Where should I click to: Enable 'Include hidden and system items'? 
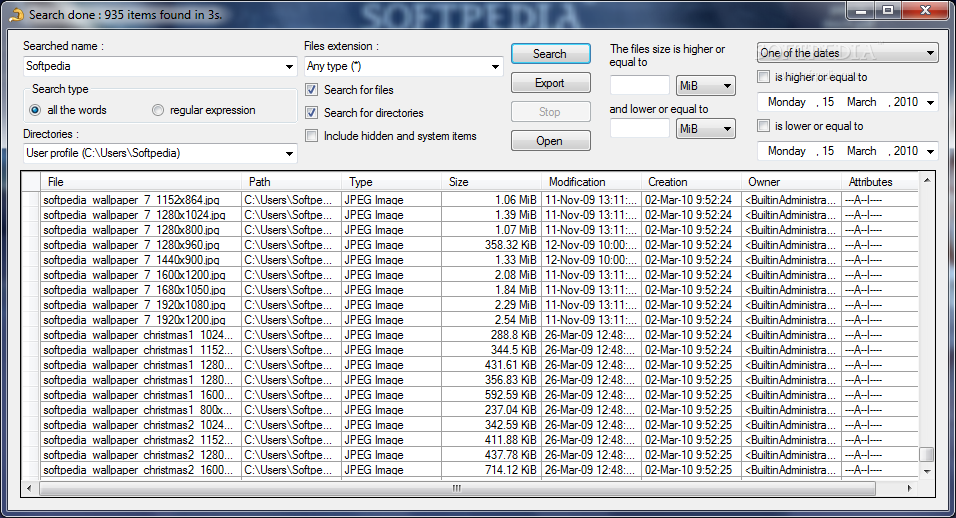tap(312, 136)
